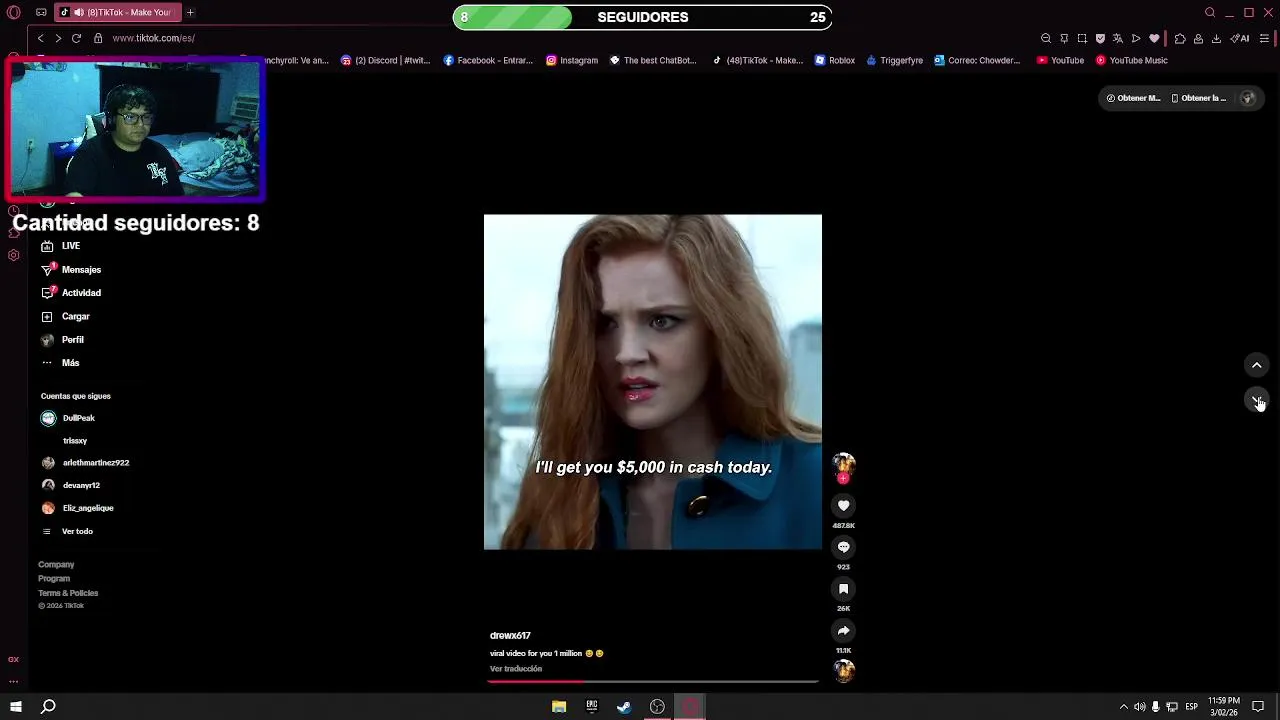Like the video with the heart icon
The image size is (1280, 720).
[x=843, y=506]
